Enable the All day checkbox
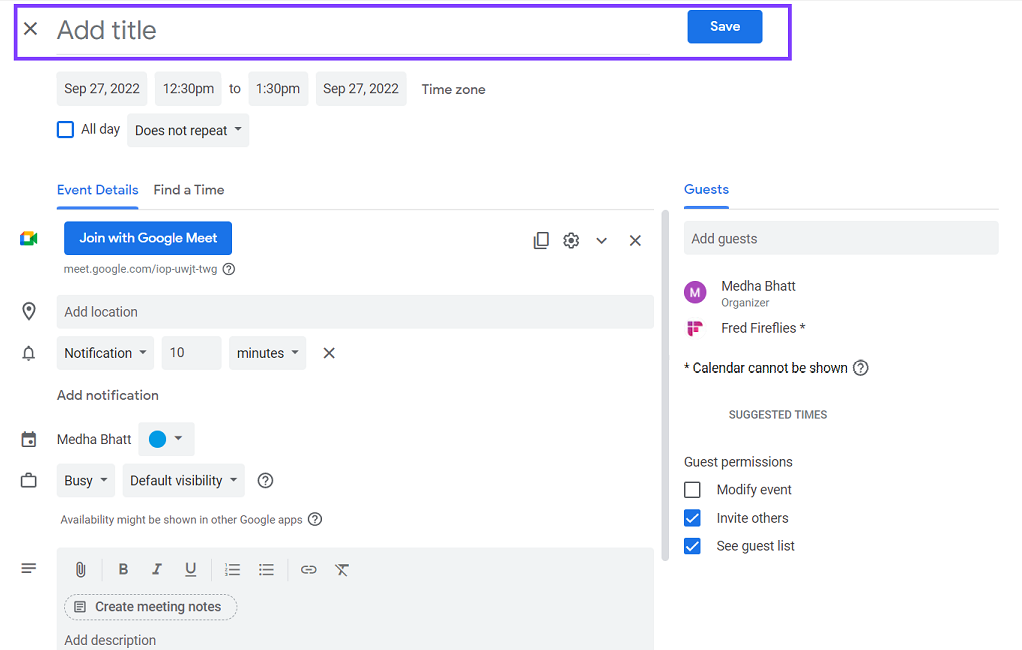Viewport: 1022px width, 650px height. point(65,129)
